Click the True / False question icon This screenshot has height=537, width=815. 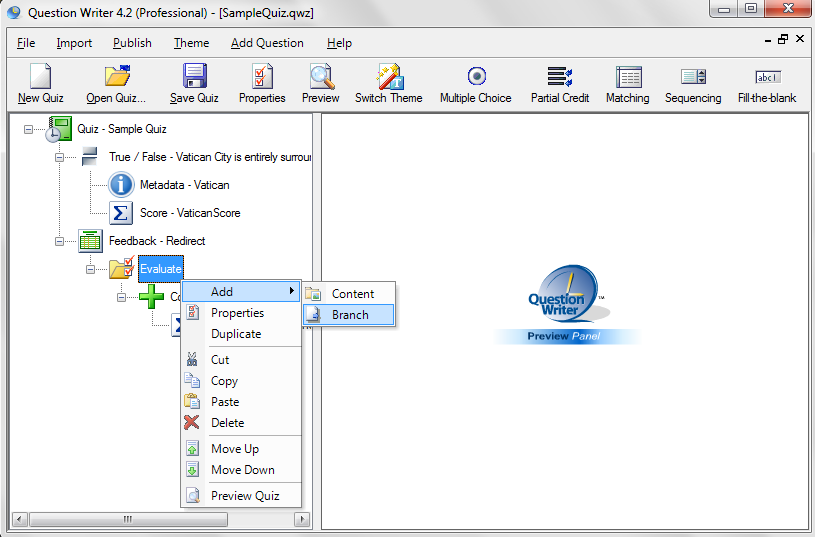(x=90, y=157)
